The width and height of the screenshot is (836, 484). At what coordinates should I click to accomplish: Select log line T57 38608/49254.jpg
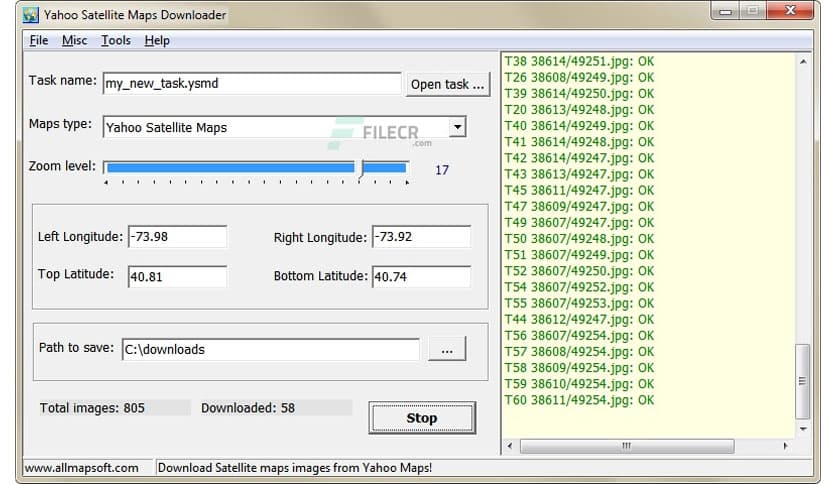tap(579, 351)
